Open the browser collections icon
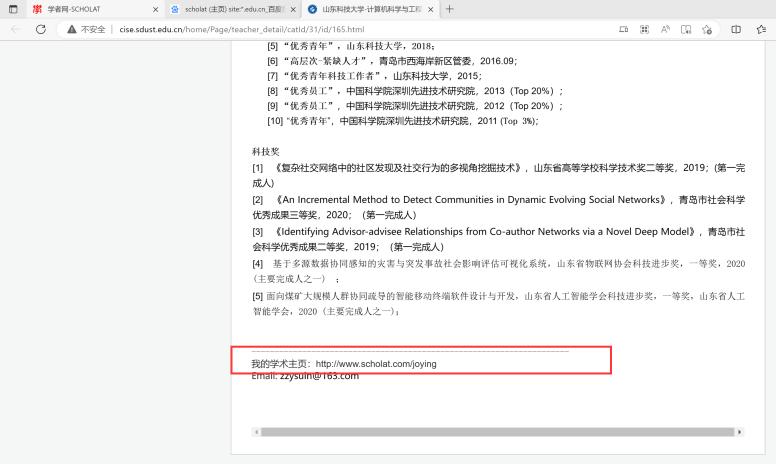Image resolution: width=776 pixels, height=464 pixels. click(x=761, y=30)
